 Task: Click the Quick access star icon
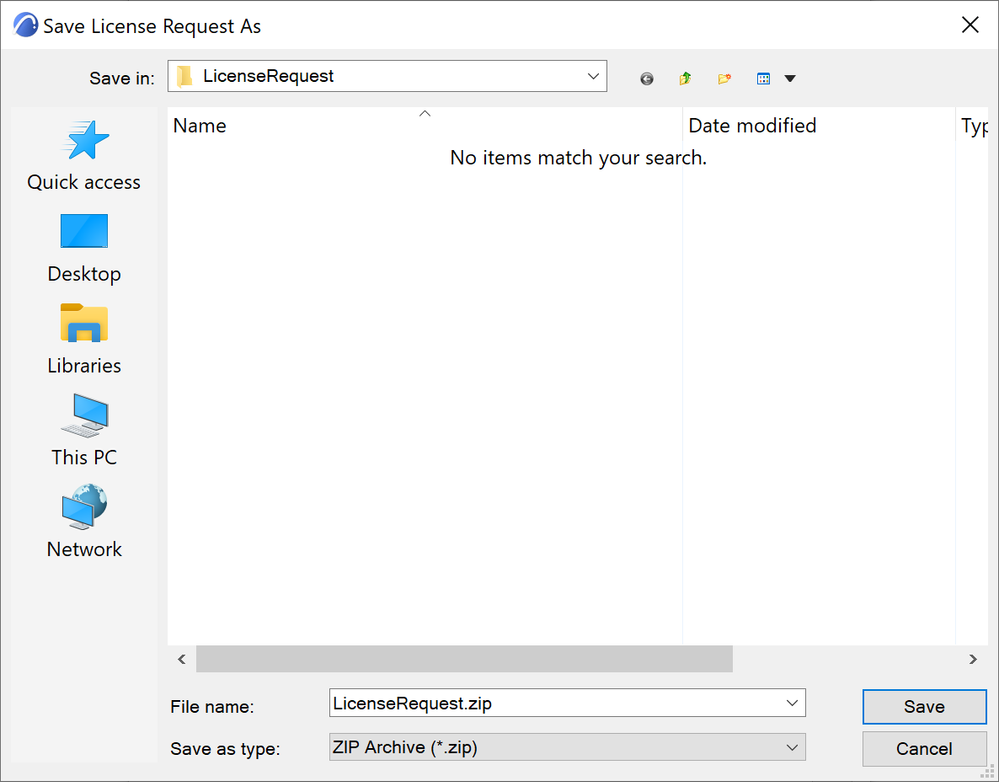tap(85, 140)
